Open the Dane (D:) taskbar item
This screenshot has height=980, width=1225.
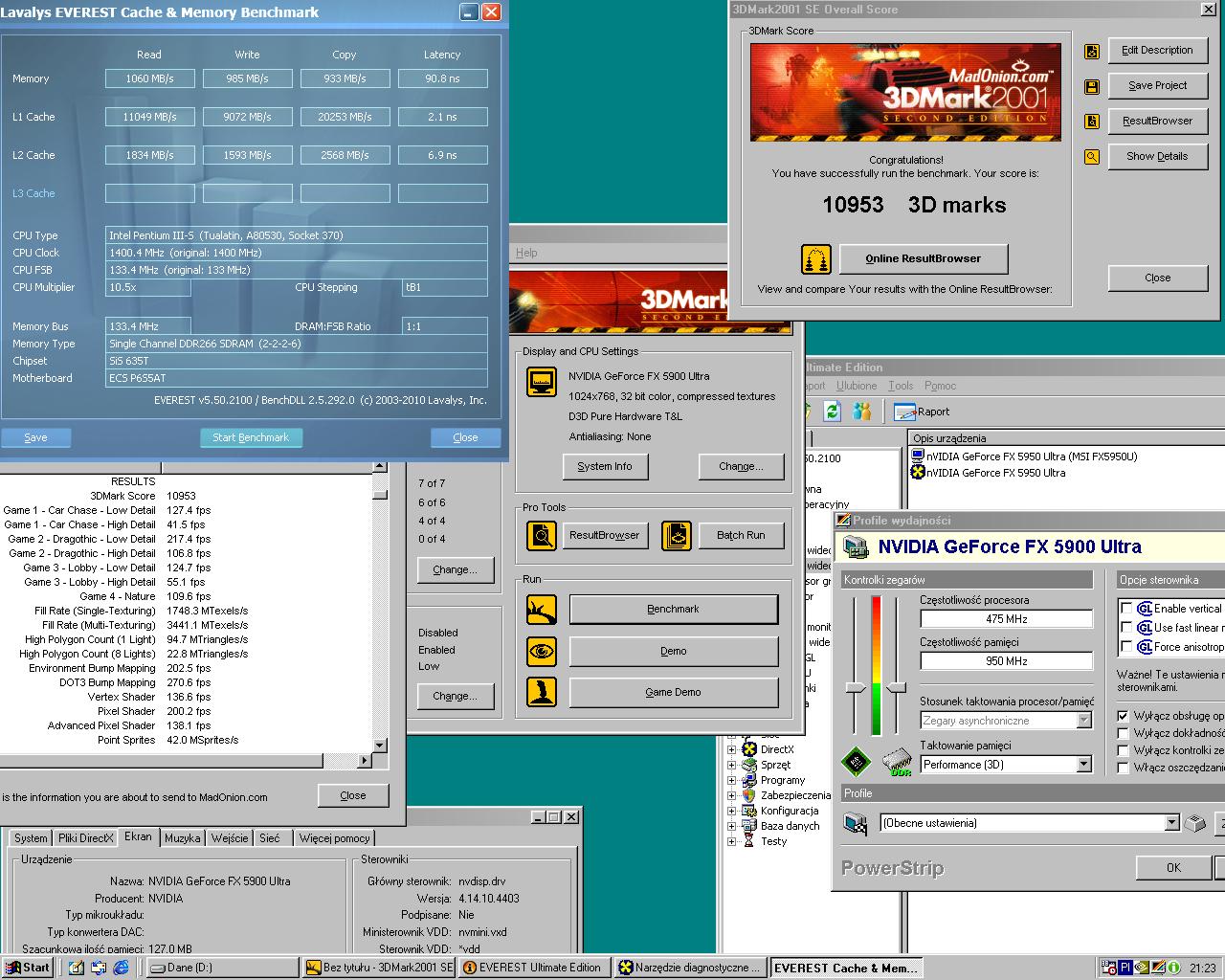tap(221, 968)
